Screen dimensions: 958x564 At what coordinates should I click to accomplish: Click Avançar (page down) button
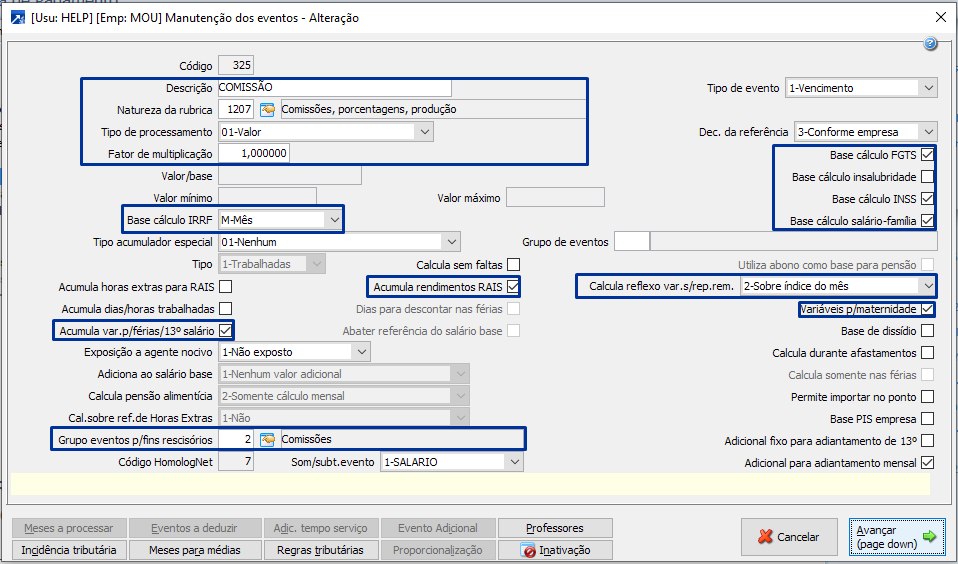tap(896, 537)
